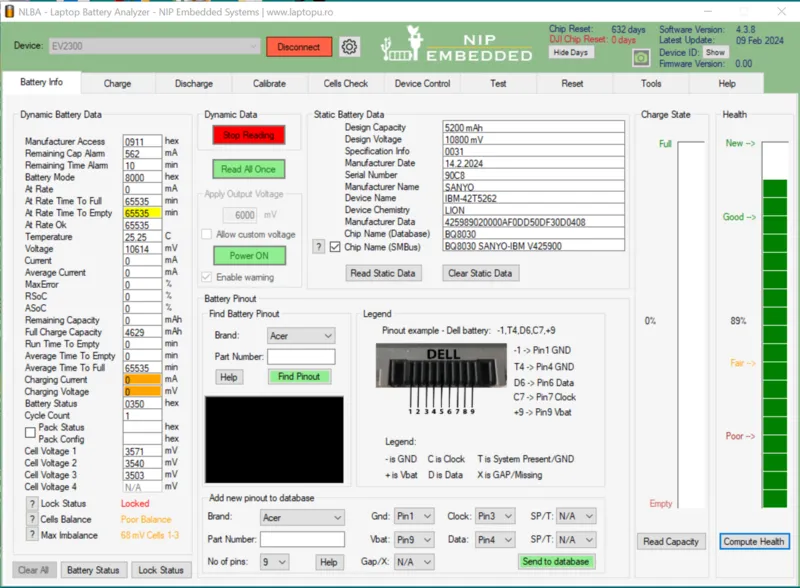Switch to the Discharge tab
This screenshot has height=588, width=800.
point(194,83)
